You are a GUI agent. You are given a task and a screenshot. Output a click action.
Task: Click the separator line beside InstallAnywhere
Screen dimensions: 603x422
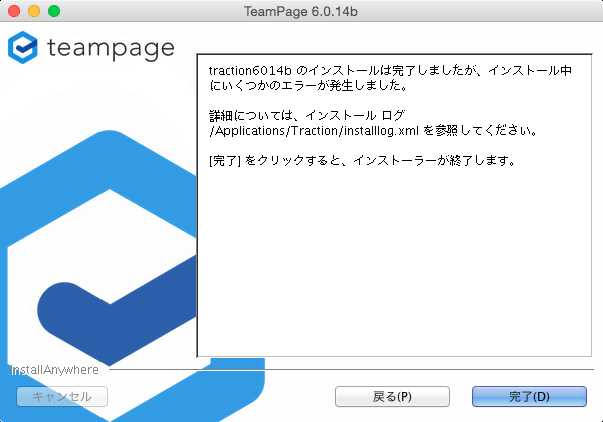350,370
